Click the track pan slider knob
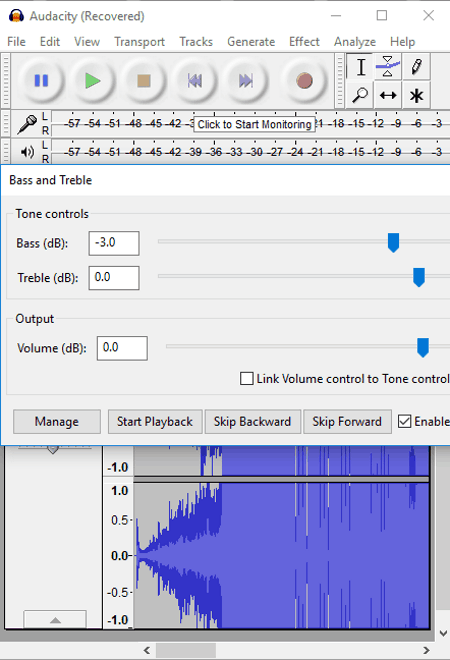 pyautogui.click(x=53, y=450)
